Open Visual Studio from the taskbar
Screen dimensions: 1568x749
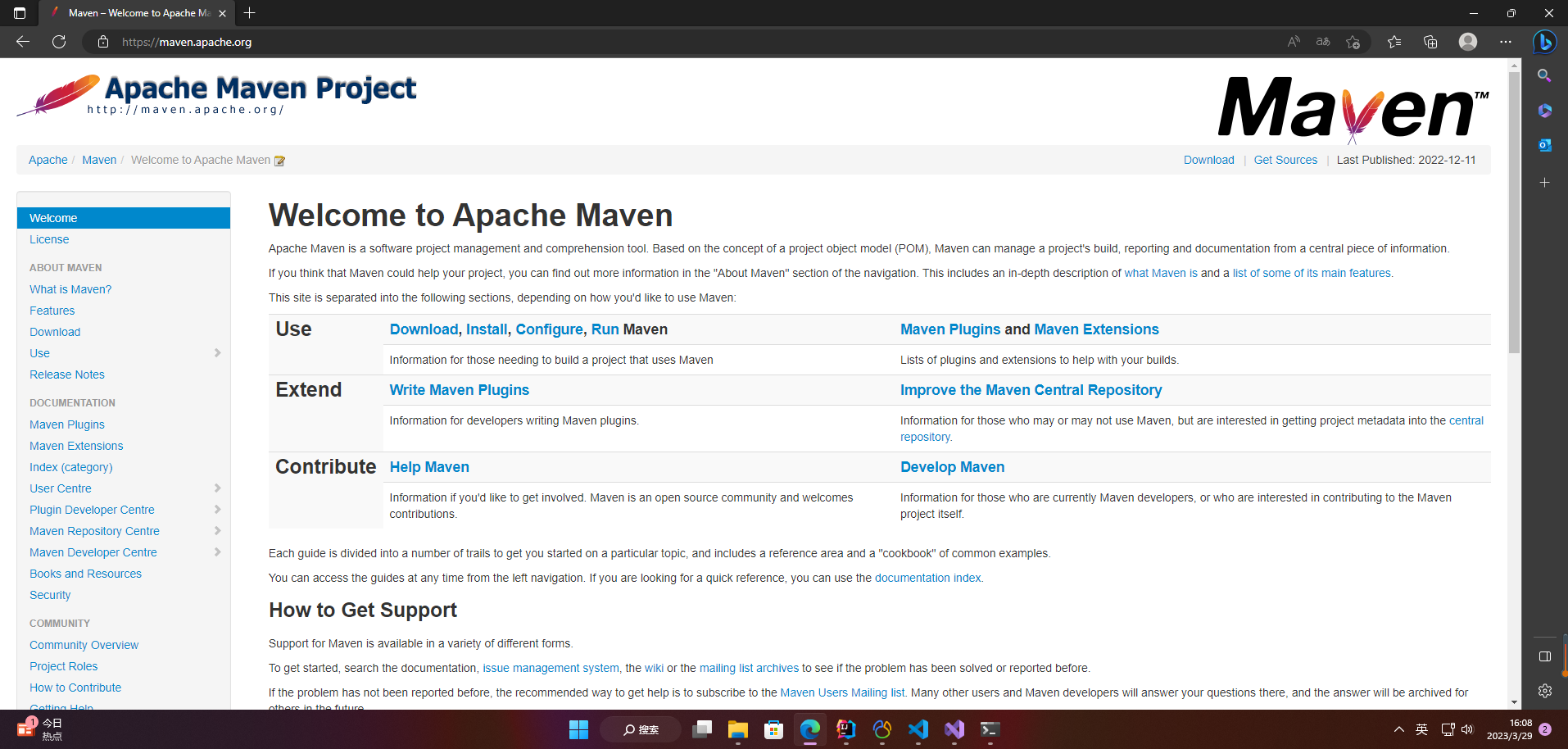954,729
